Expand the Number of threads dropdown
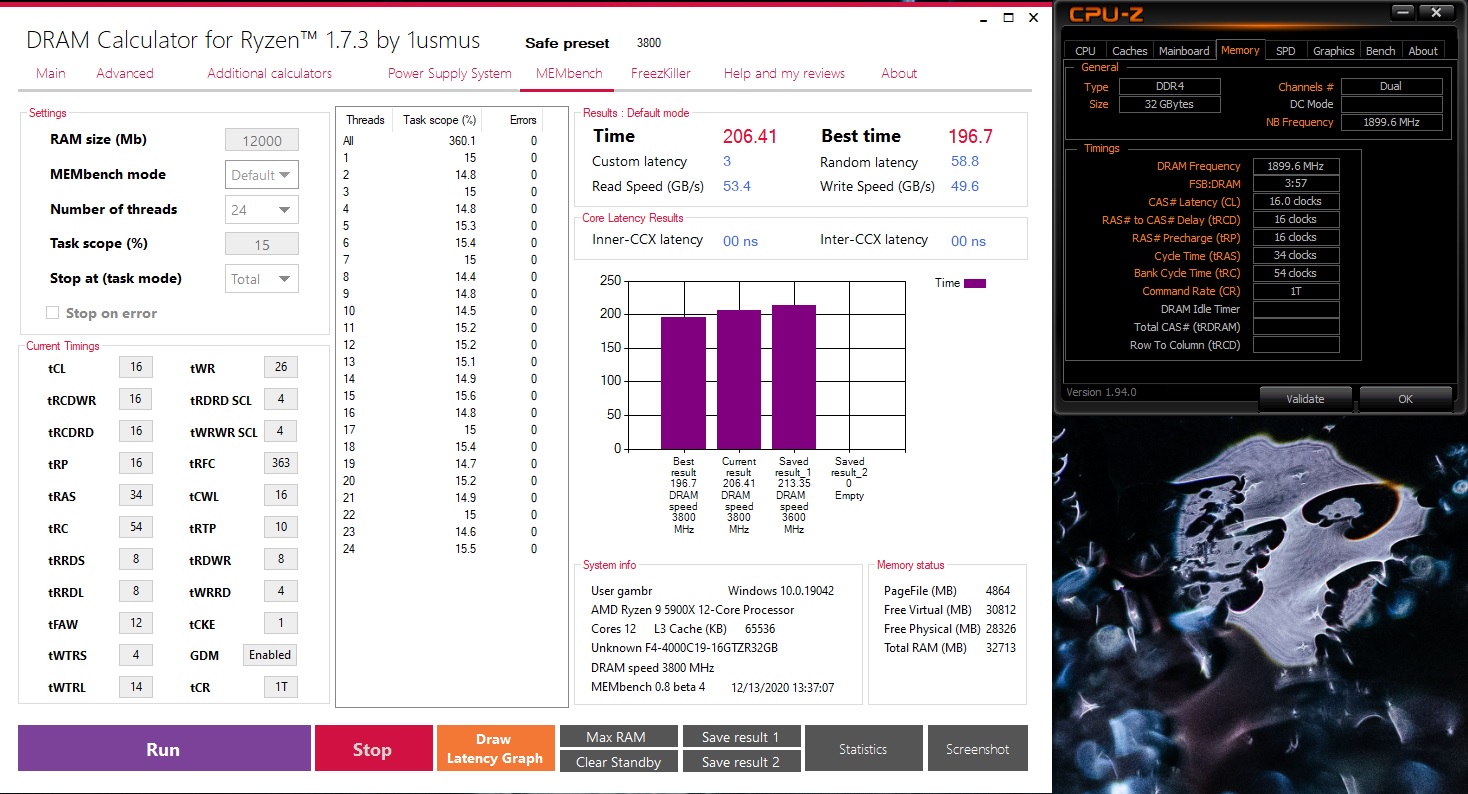1468x794 pixels. click(x=262, y=210)
